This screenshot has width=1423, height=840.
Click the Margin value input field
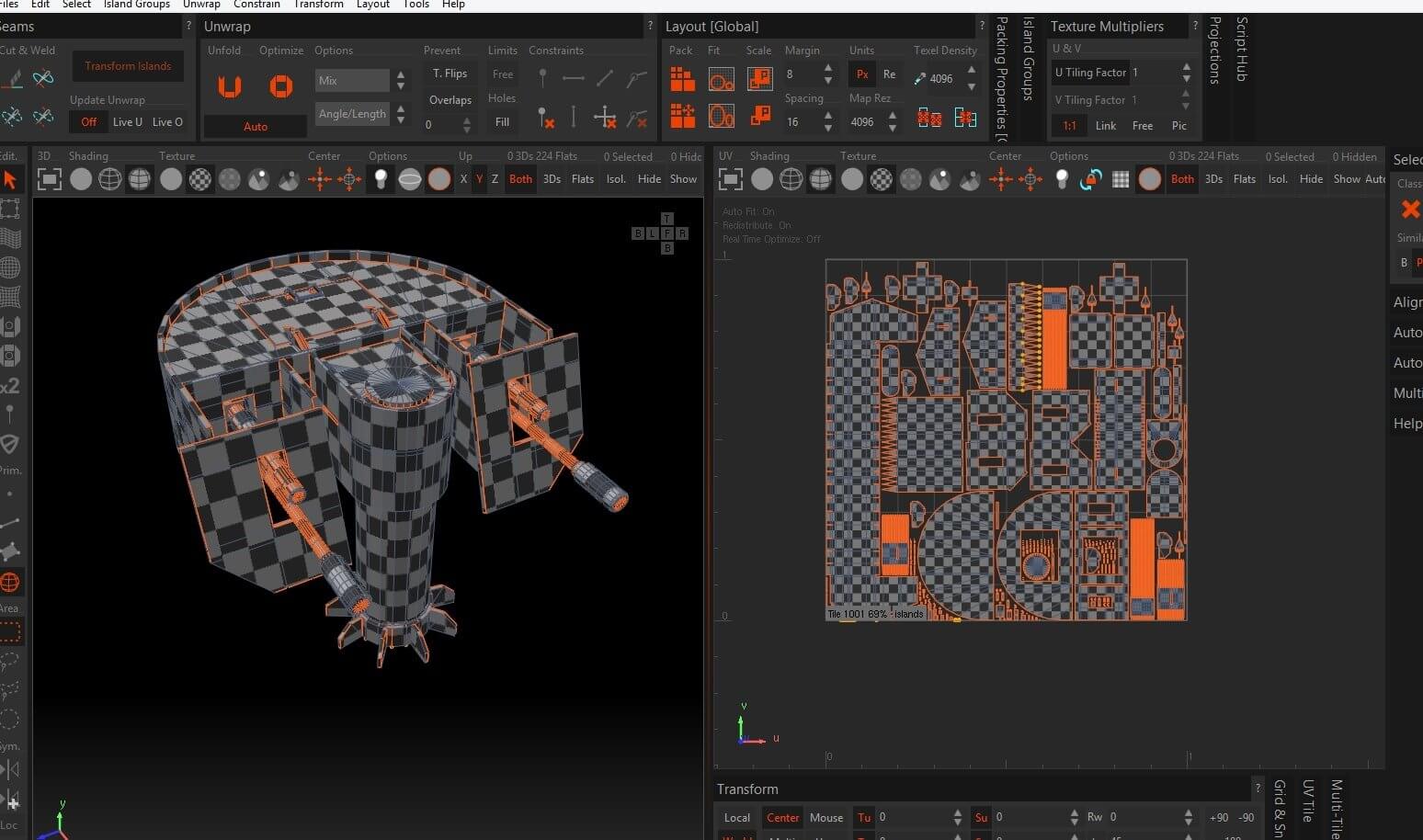(x=800, y=74)
